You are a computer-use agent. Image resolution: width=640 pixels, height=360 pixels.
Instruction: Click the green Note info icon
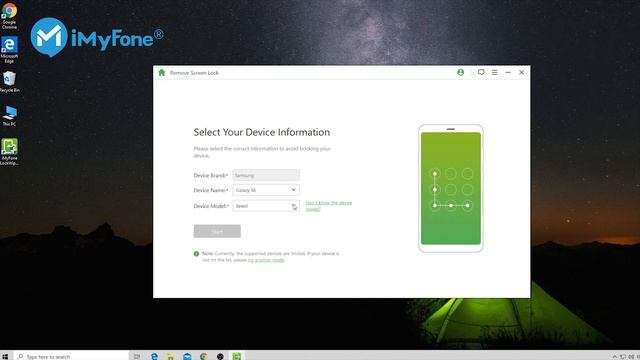196,253
